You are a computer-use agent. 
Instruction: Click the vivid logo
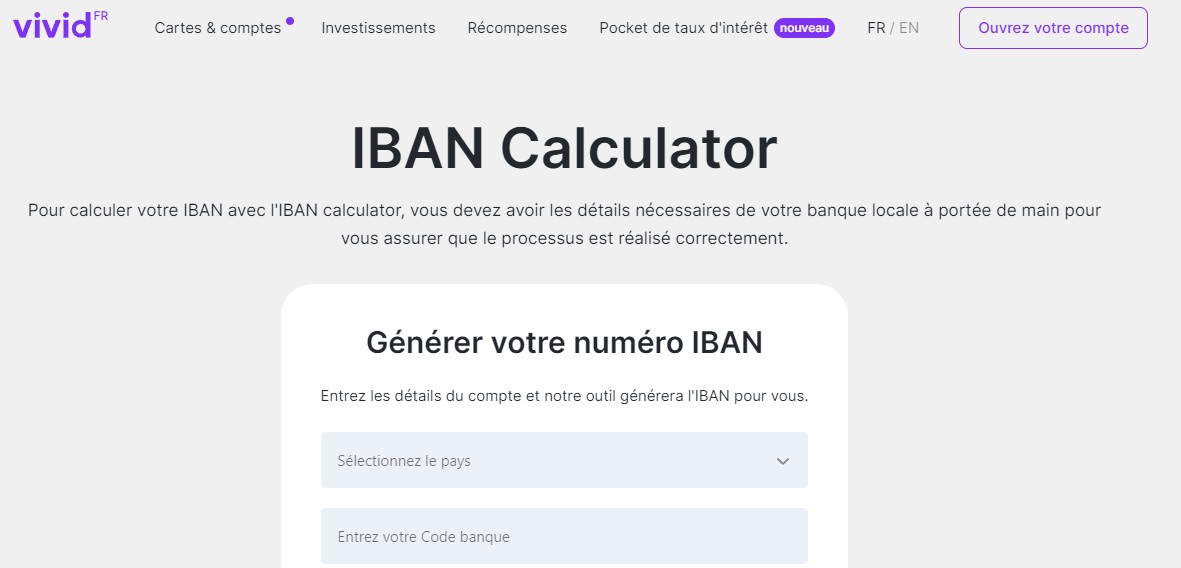point(52,26)
